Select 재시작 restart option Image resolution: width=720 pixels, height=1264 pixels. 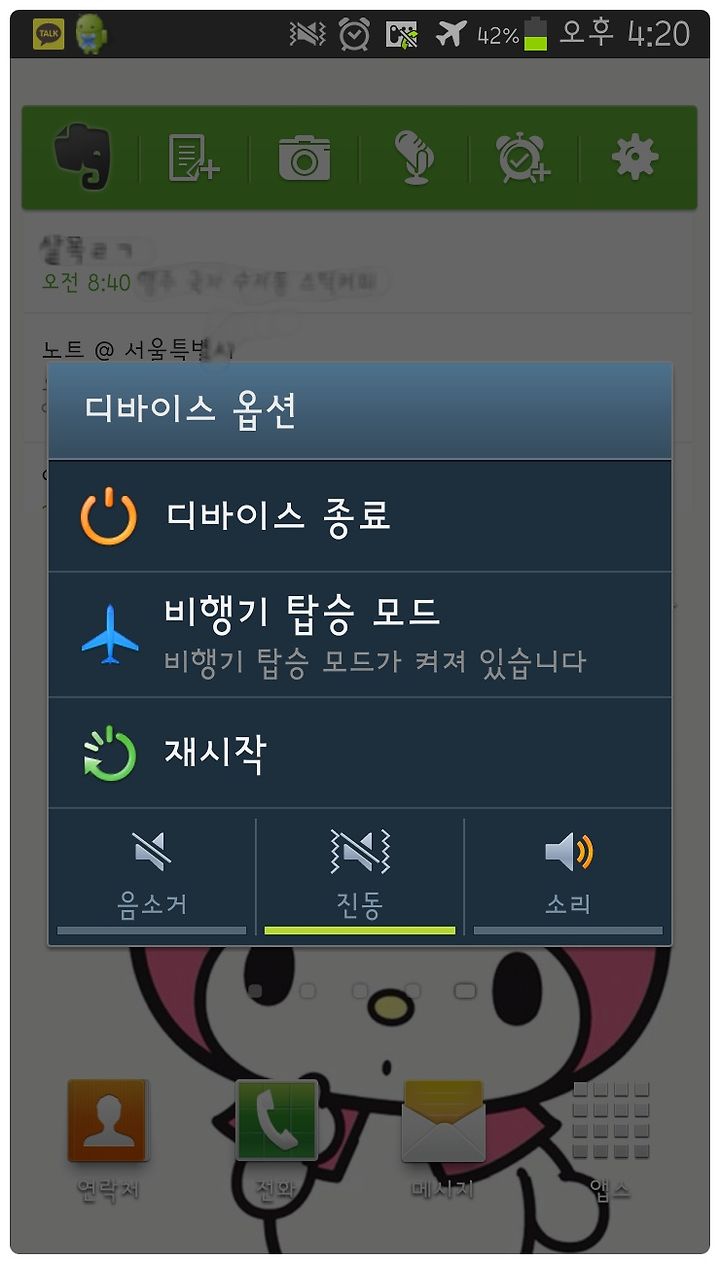tap(360, 753)
